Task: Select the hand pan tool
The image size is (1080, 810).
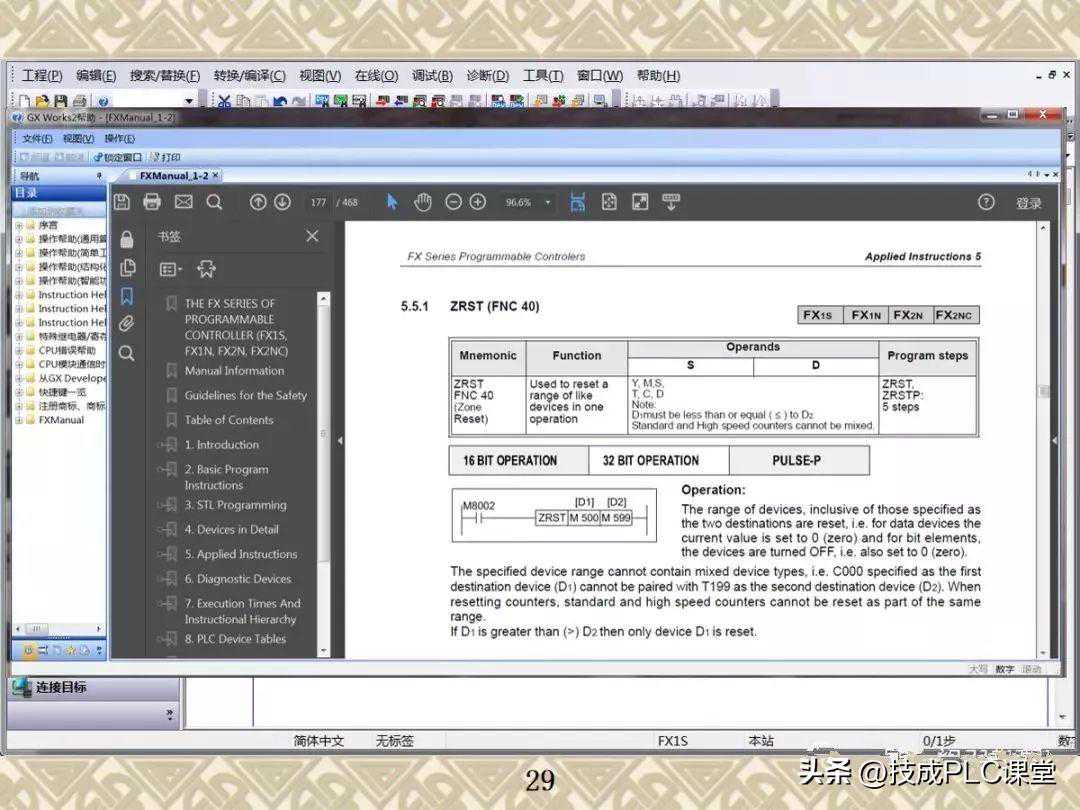Action: click(x=422, y=202)
